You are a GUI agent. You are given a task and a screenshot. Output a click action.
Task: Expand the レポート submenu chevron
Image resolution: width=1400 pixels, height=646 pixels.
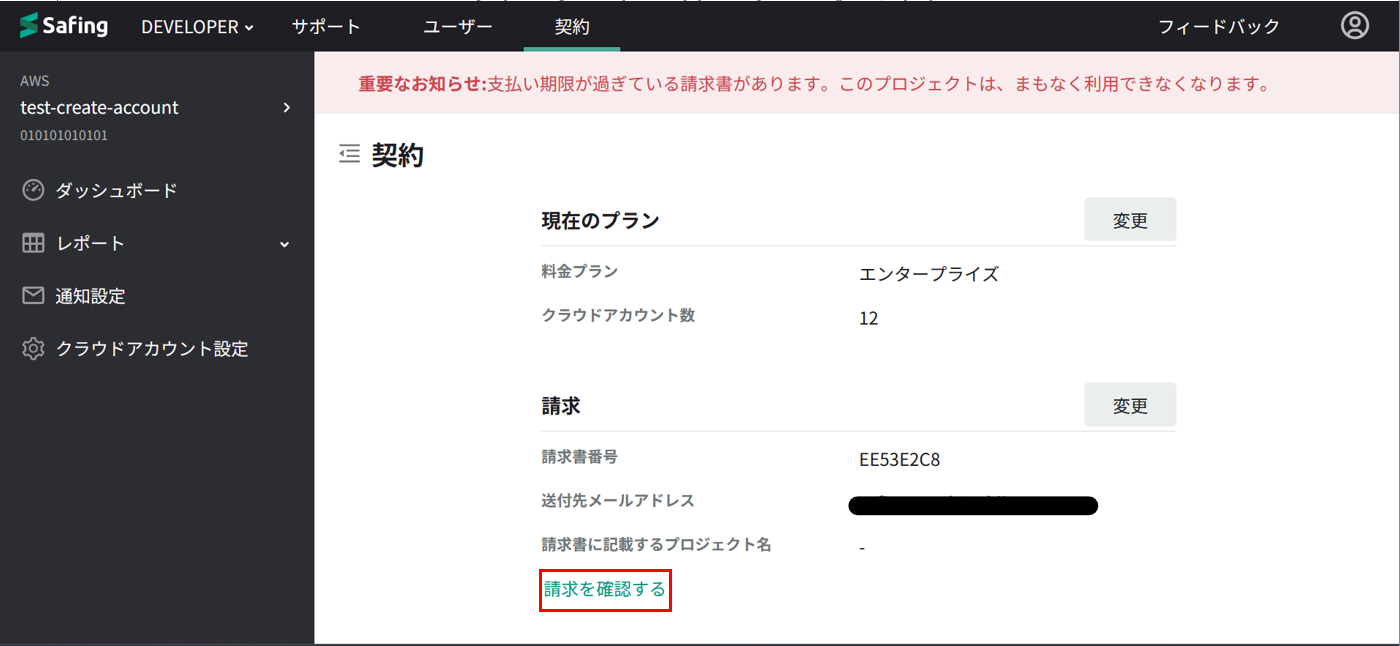285,244
